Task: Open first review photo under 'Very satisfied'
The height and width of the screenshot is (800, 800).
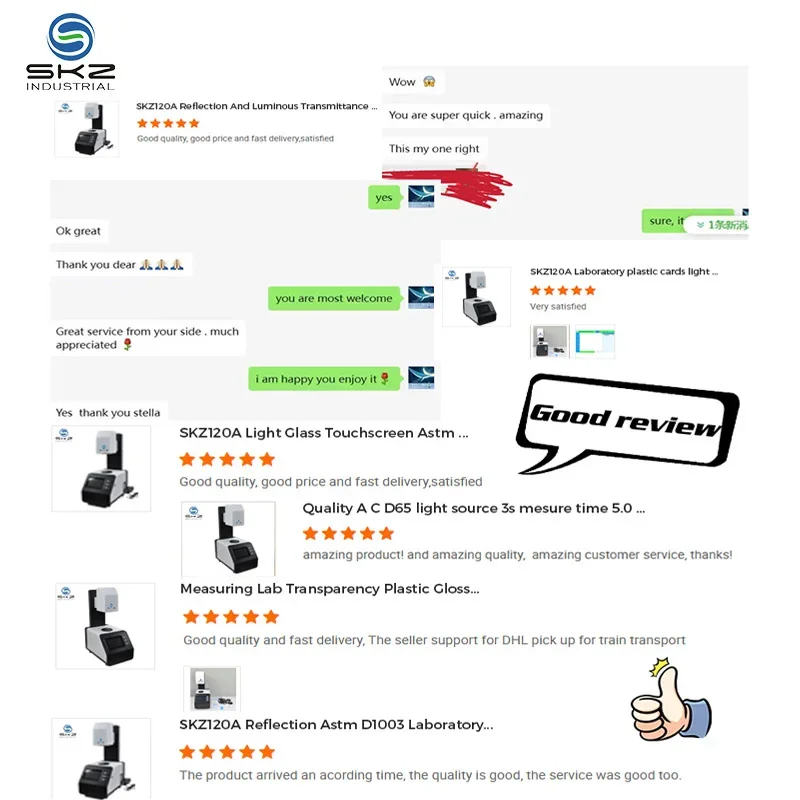Action: (549, 341)
